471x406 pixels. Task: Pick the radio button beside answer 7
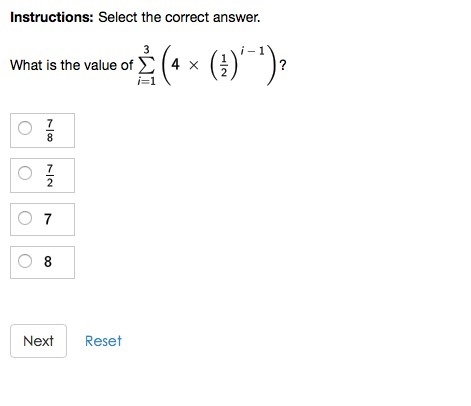point(25,218)
